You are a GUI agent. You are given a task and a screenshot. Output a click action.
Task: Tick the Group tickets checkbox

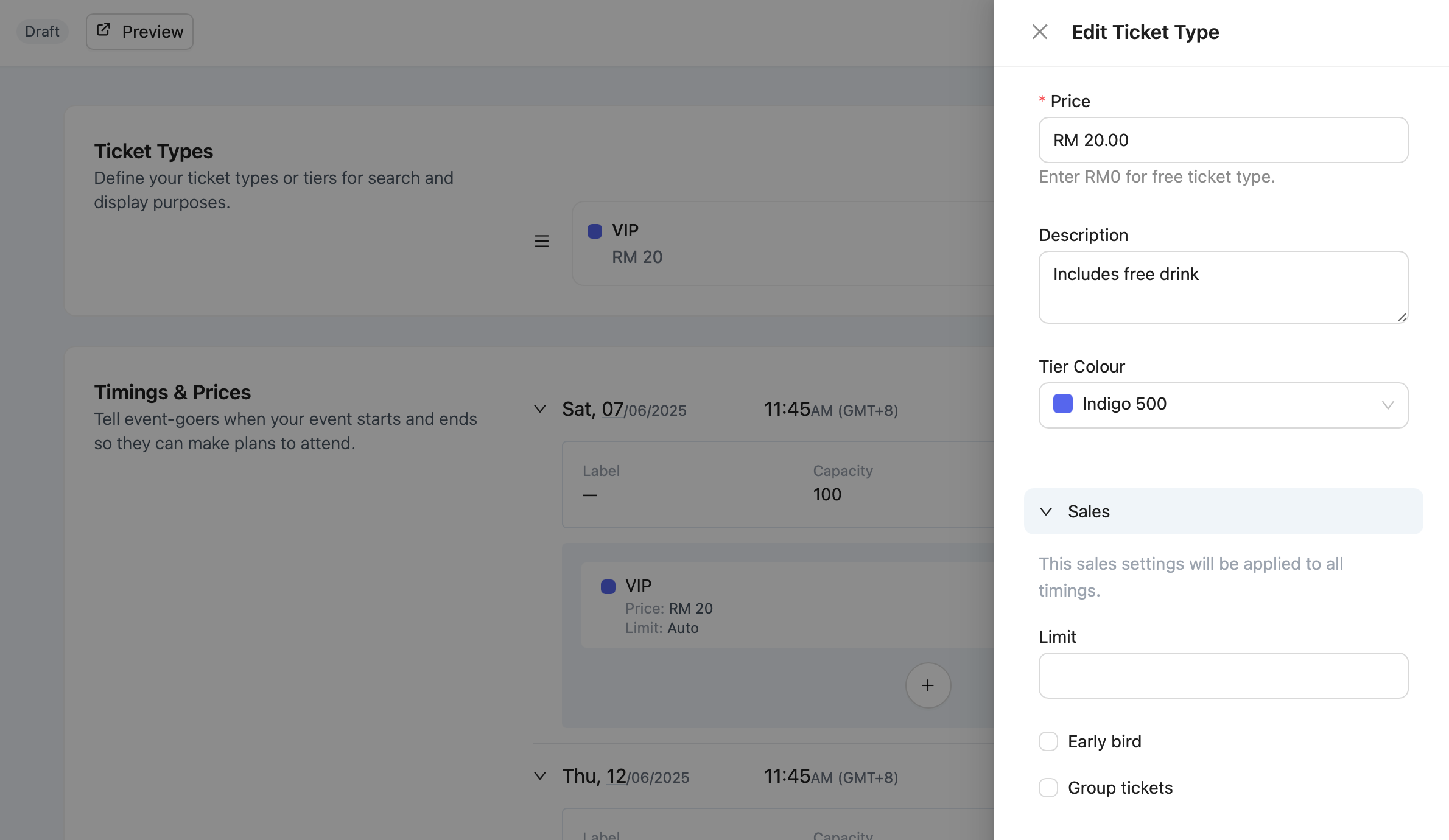pyautogui.click(x=1048, y=788)
